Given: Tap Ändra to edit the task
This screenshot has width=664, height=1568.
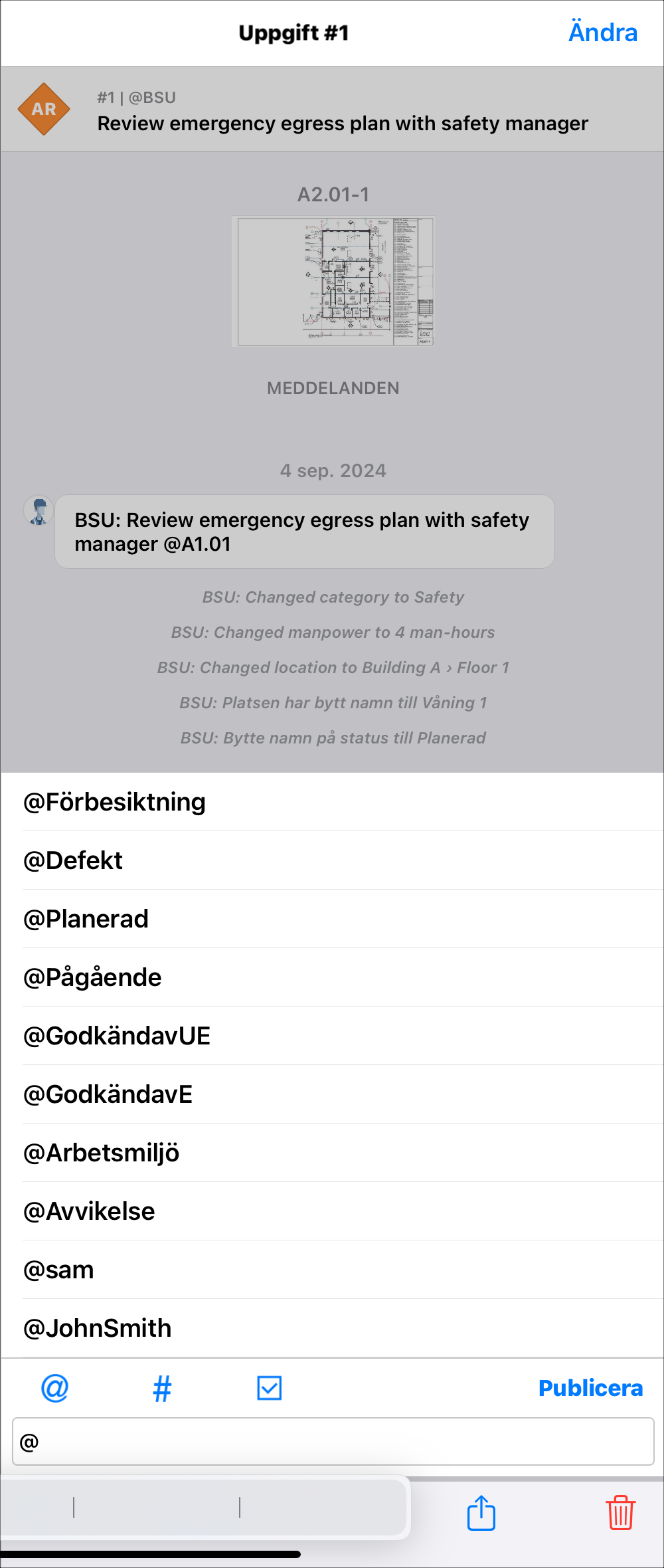Looking at the screenshot, I should pos(602,33).
